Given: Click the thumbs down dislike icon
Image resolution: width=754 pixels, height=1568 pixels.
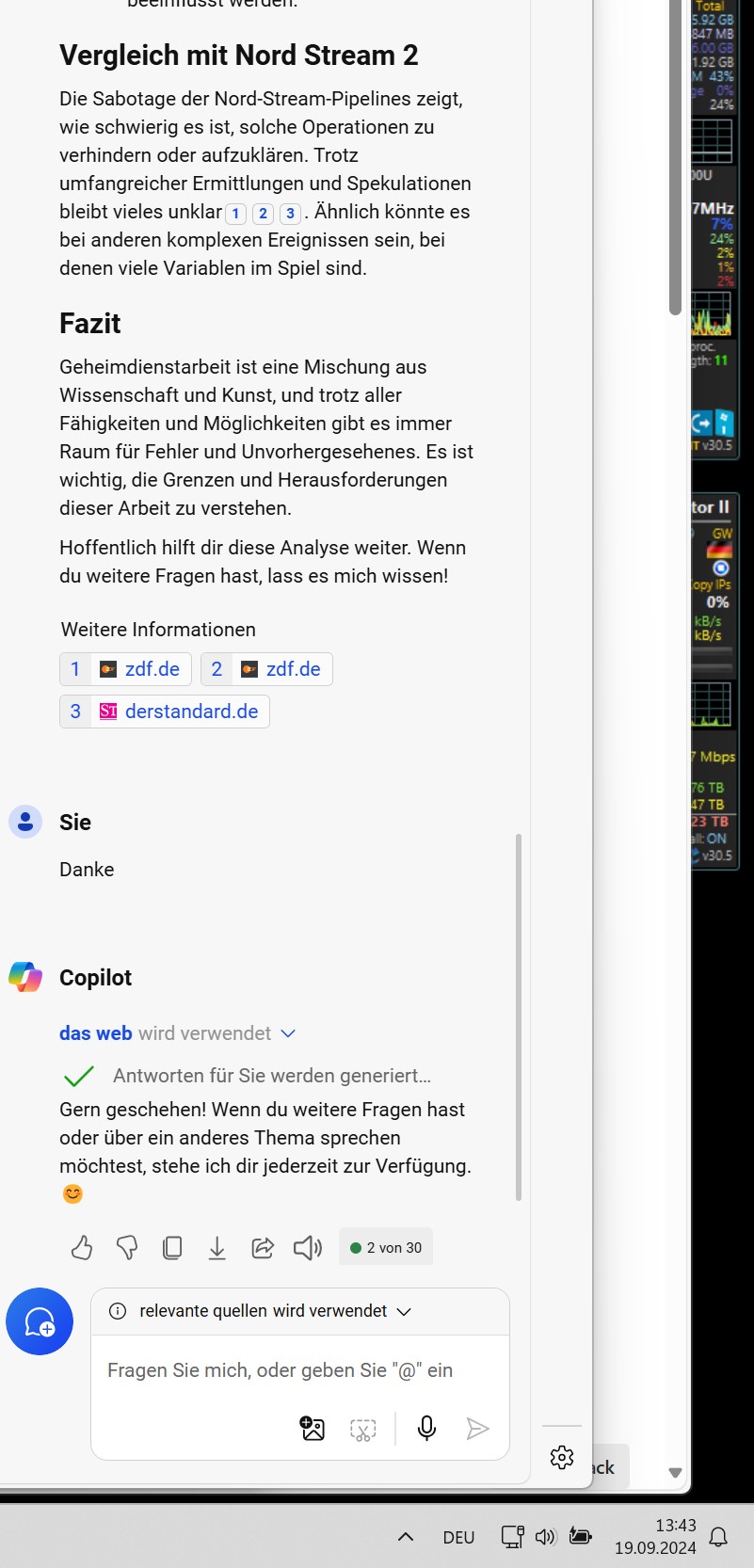Looking at the screenshot, I should point(127,1248).
